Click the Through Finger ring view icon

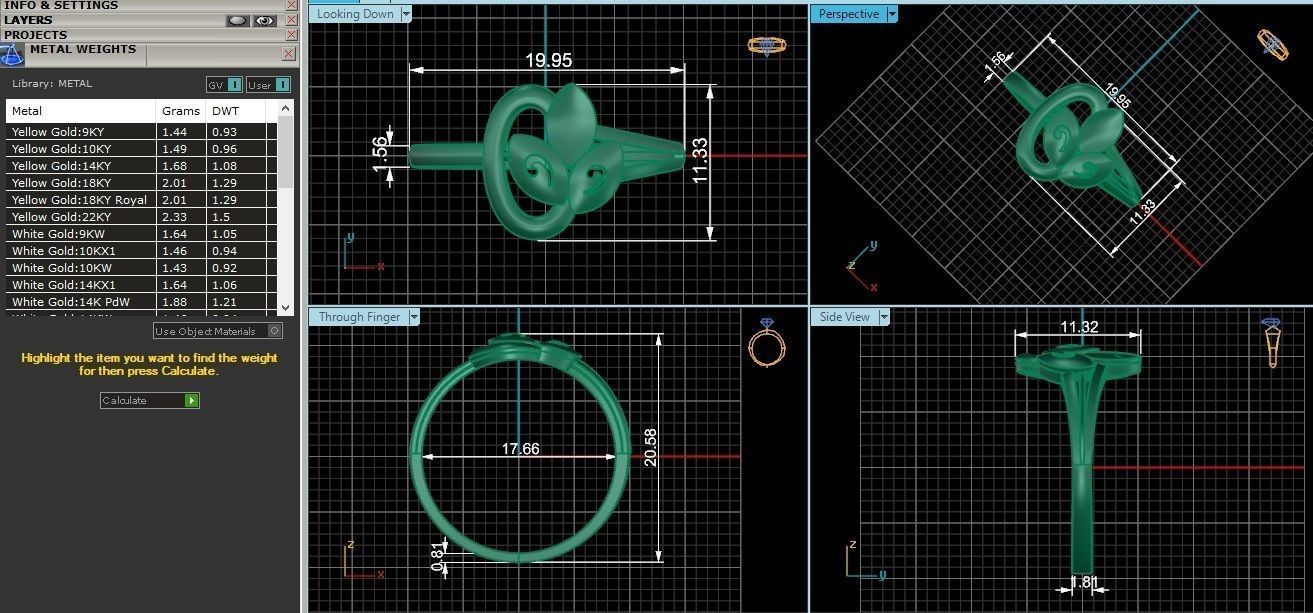(x=767, y=343)
